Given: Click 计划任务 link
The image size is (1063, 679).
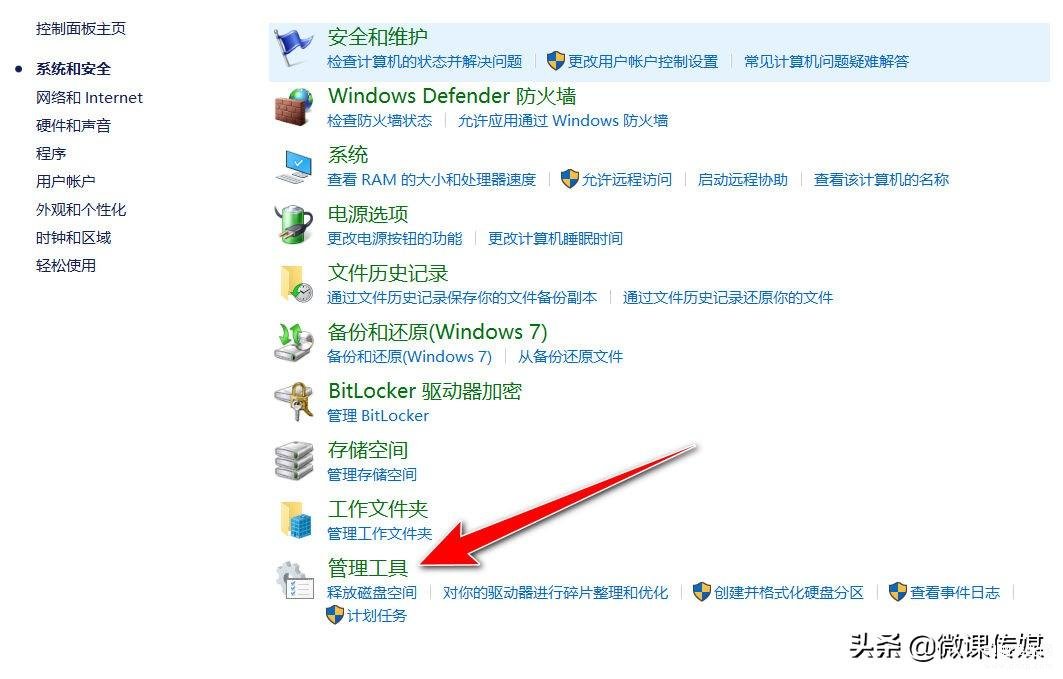Looking at the screenshot, I should pyautogui.click(x=377, y=616).
